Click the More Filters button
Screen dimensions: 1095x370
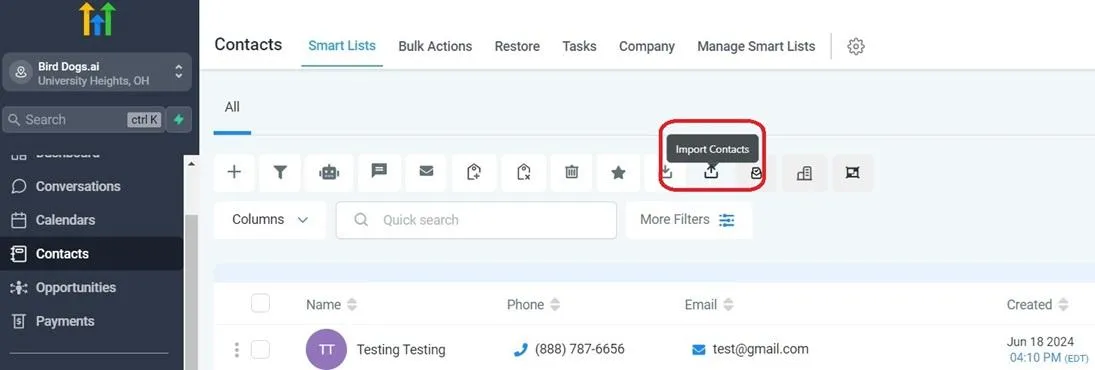pos(689,220)
